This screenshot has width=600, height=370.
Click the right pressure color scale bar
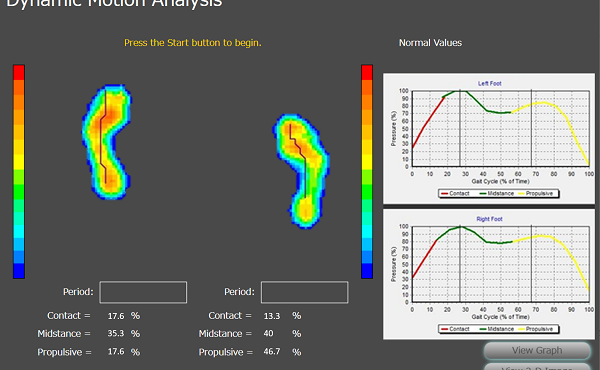point(367,171)
